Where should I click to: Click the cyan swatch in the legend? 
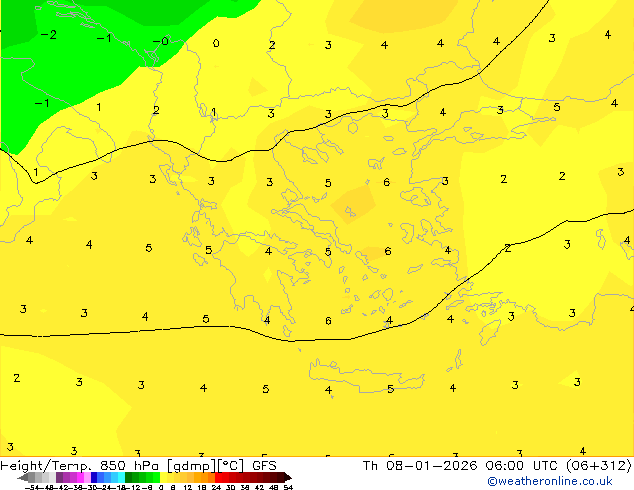tap(121, 477)
